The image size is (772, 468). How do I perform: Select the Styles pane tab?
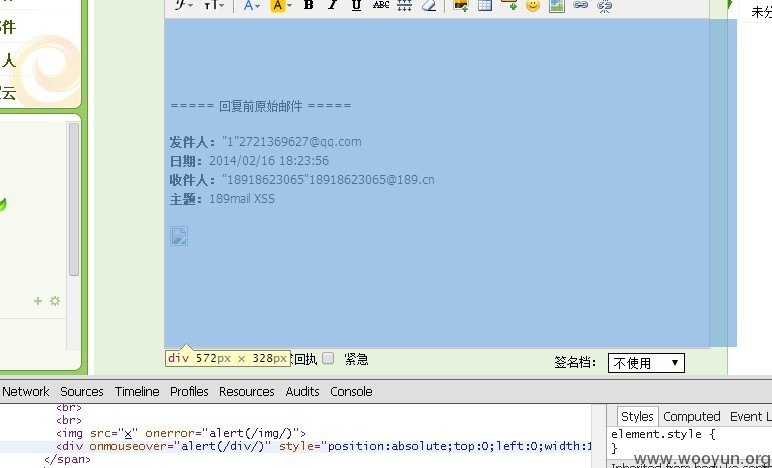click(637, 416)
